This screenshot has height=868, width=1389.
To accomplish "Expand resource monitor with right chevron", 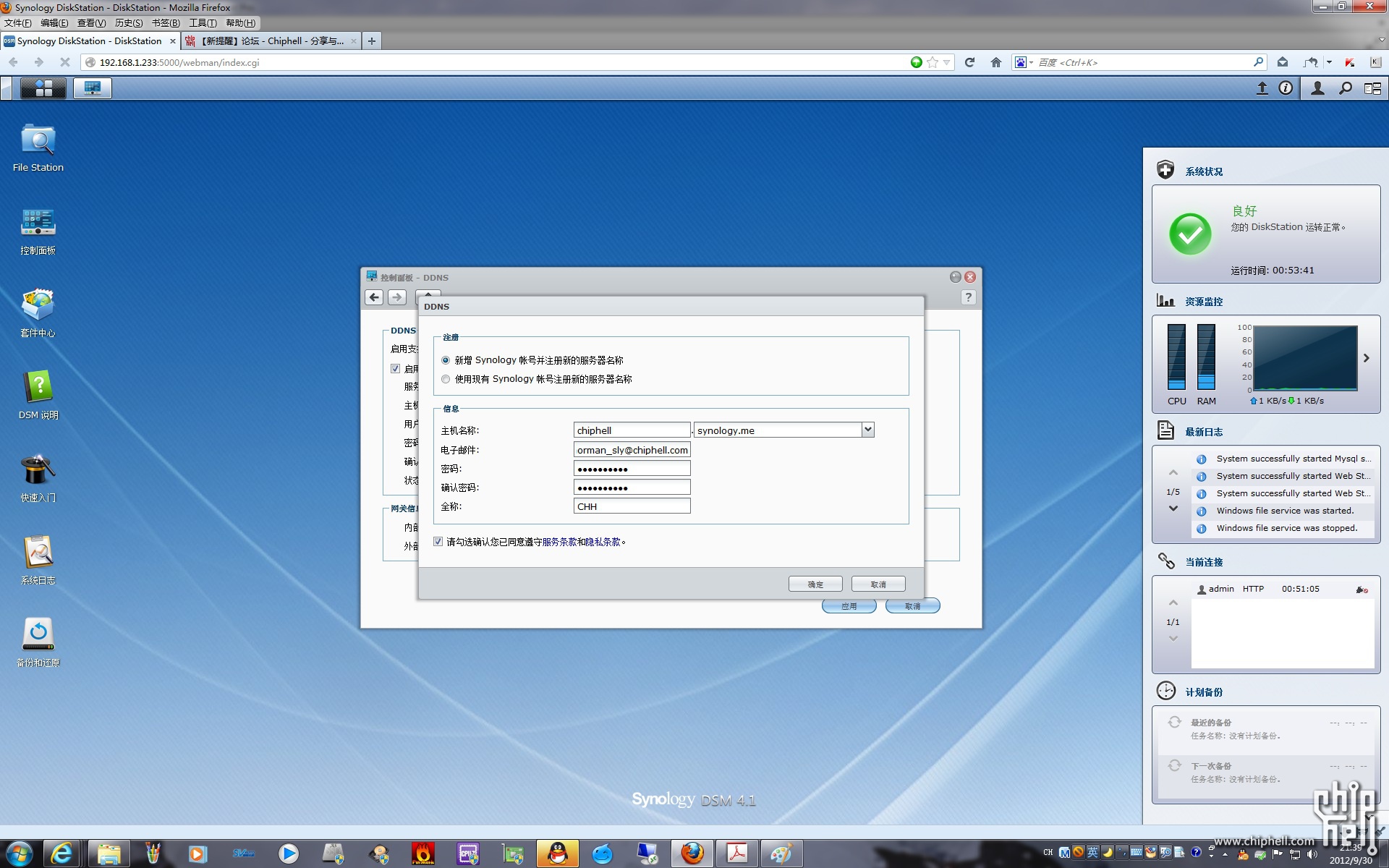I will (x=1366, y=358).
